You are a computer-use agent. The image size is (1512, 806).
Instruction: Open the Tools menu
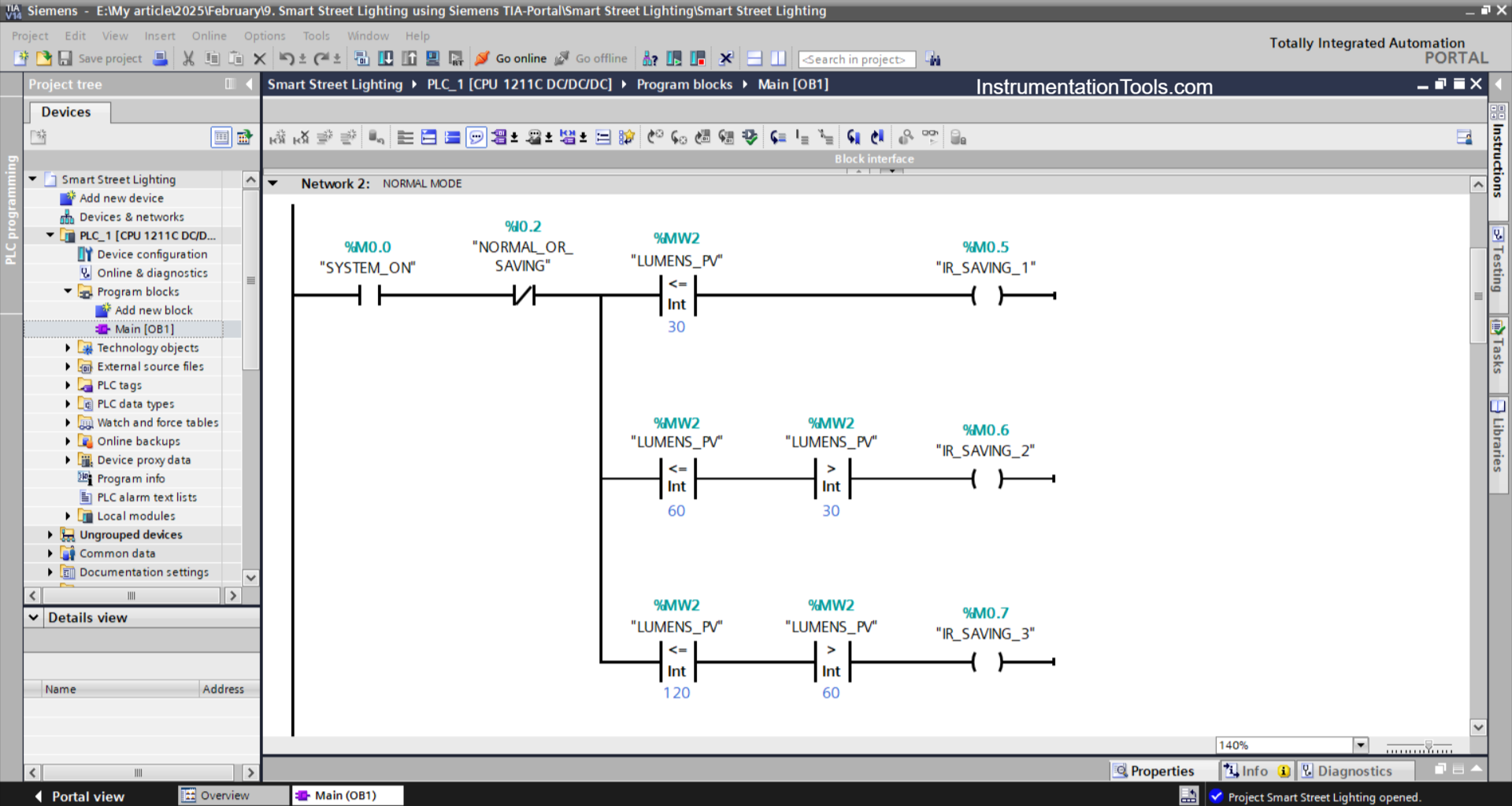tap(317, 35)
